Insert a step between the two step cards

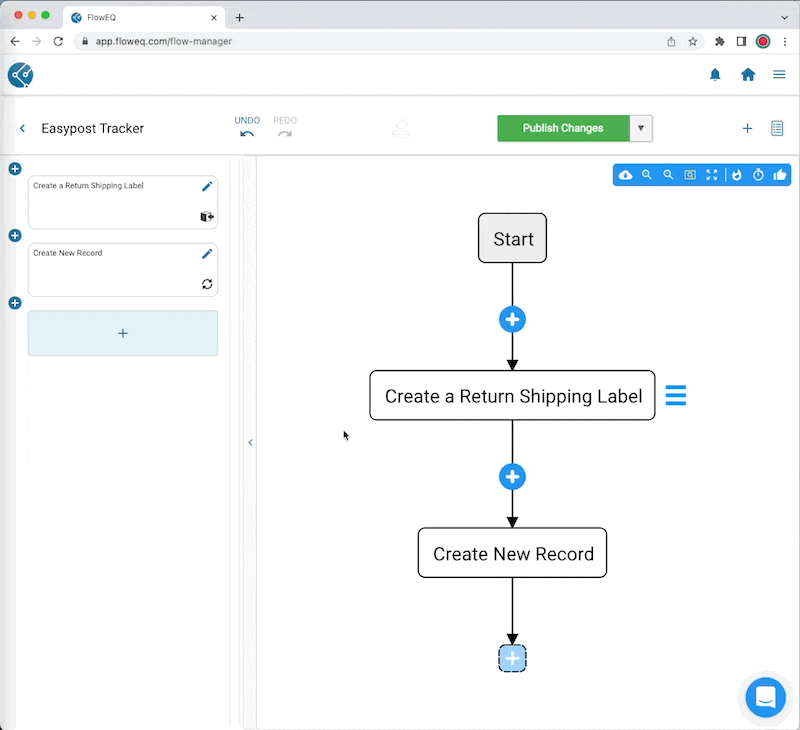coord(15,236)
